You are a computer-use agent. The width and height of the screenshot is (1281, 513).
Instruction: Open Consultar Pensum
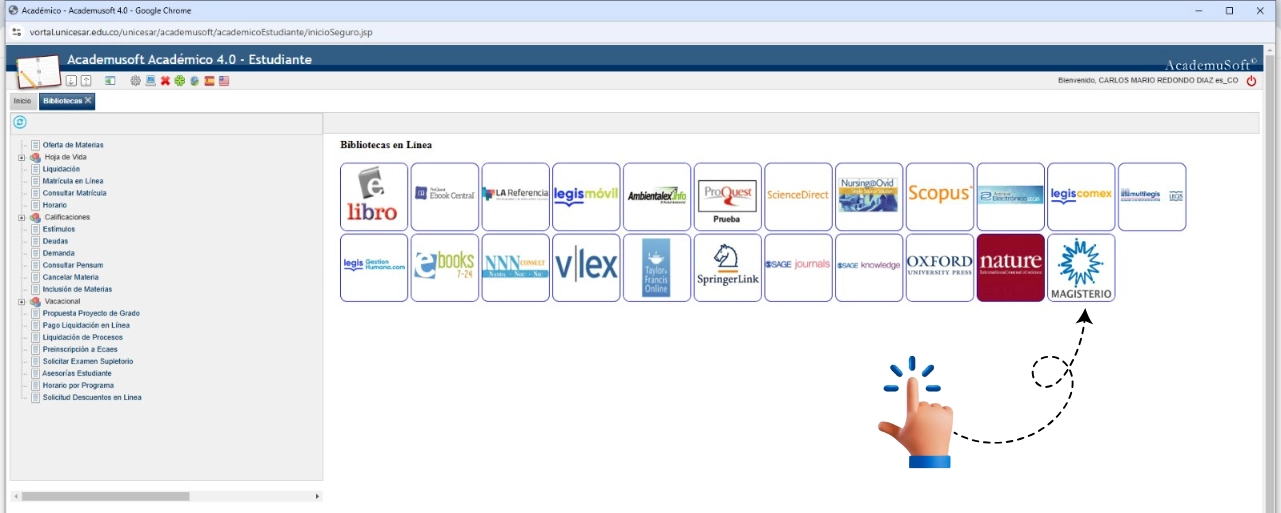tap(73, 265)
